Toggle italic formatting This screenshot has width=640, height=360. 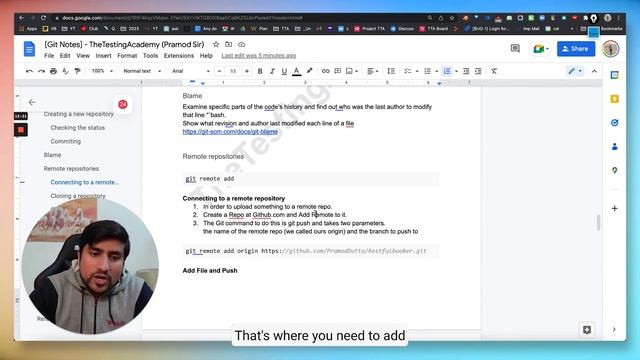coord(272,71)
